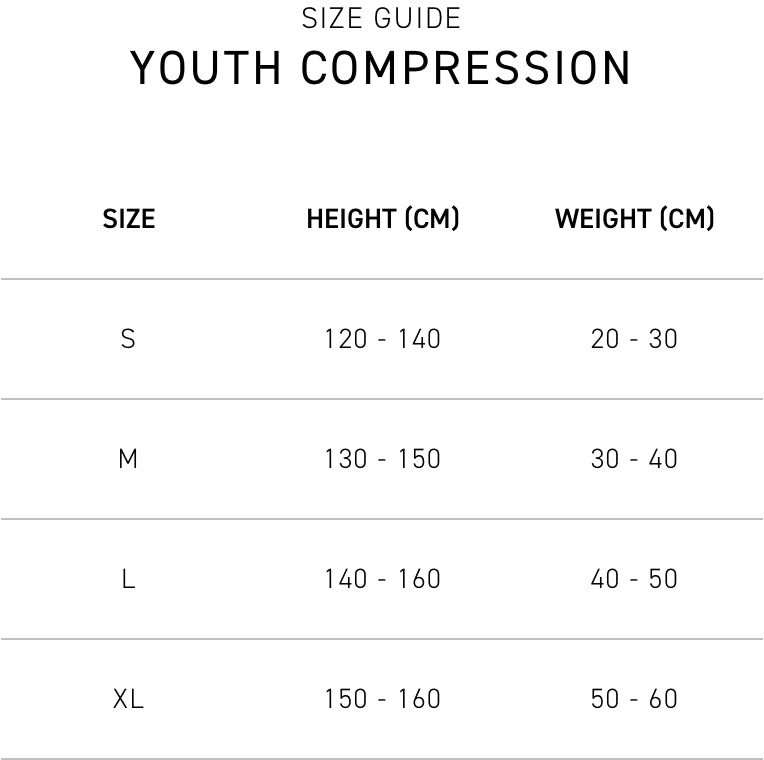Screen dimensions: 764x760
Task: Select the M size label
Action: pyautogui.click(x=128, y=459)
